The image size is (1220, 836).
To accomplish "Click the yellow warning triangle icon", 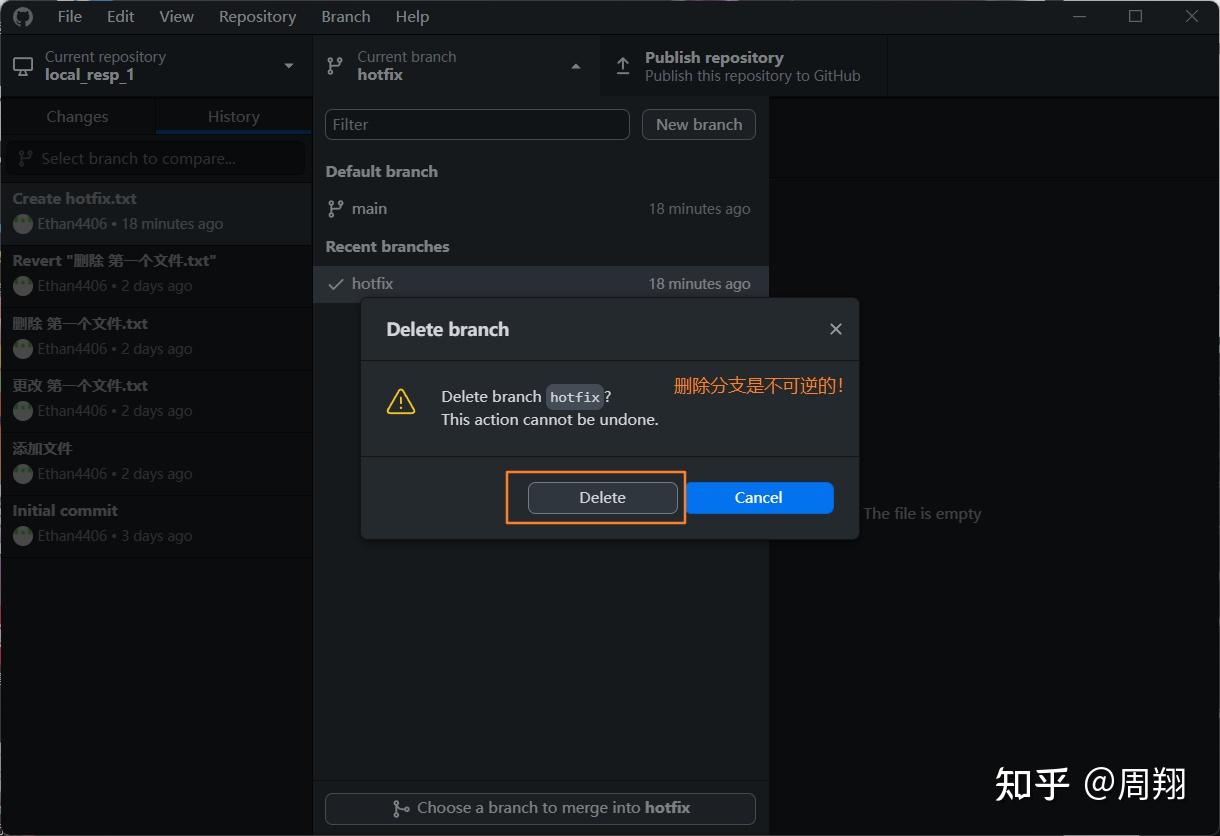I will (401, 402).
